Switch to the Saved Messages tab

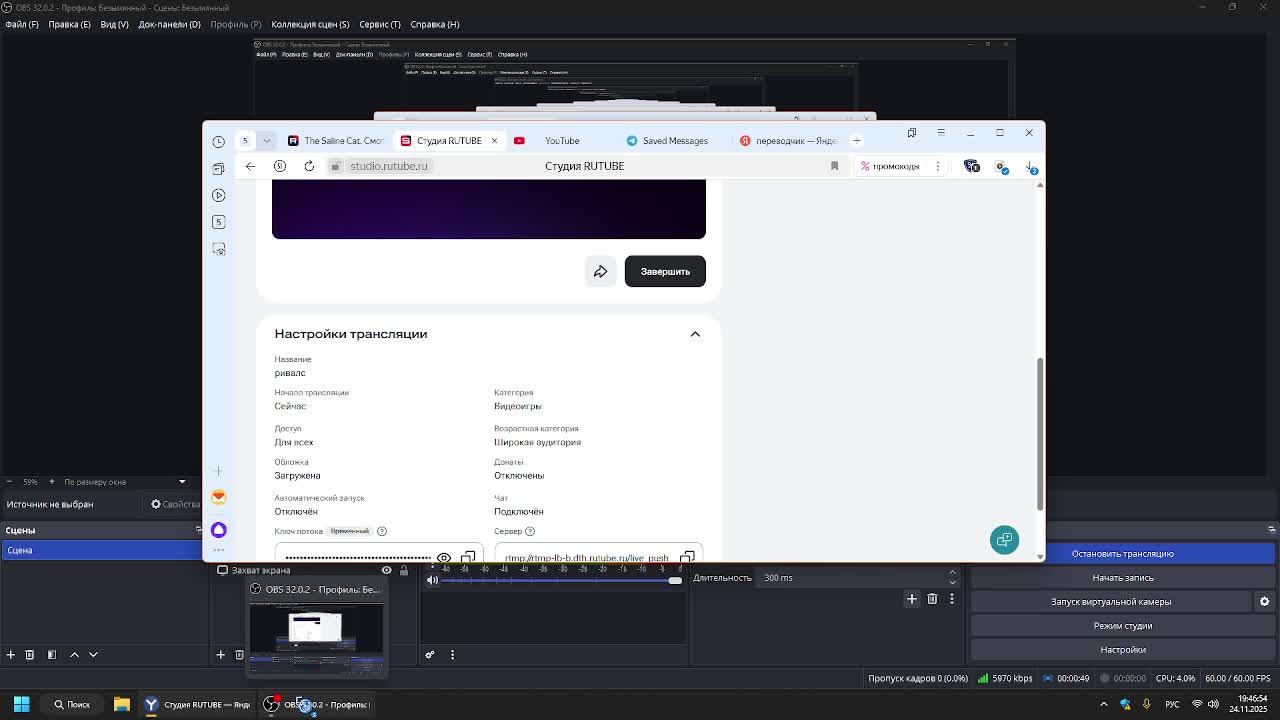(674, 141)
